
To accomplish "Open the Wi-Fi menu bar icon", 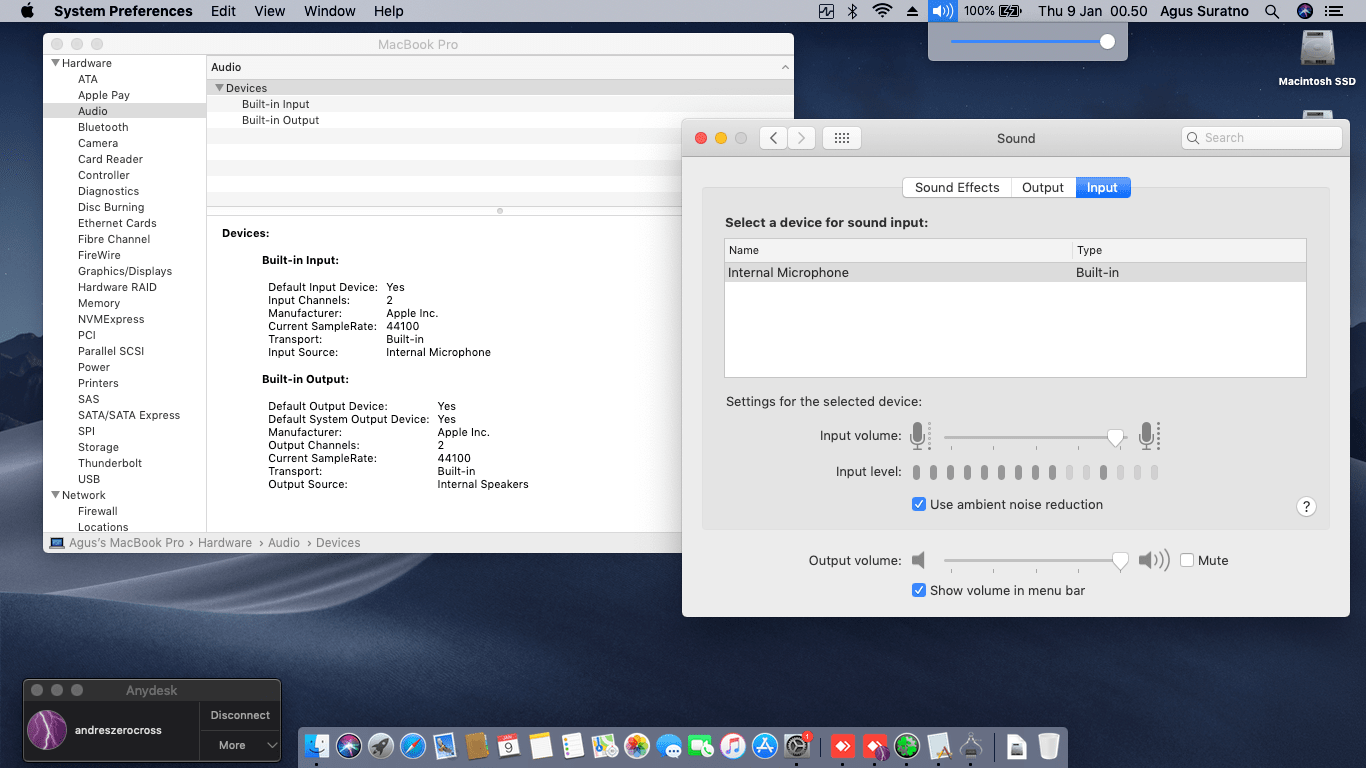I will coord(882,11).
